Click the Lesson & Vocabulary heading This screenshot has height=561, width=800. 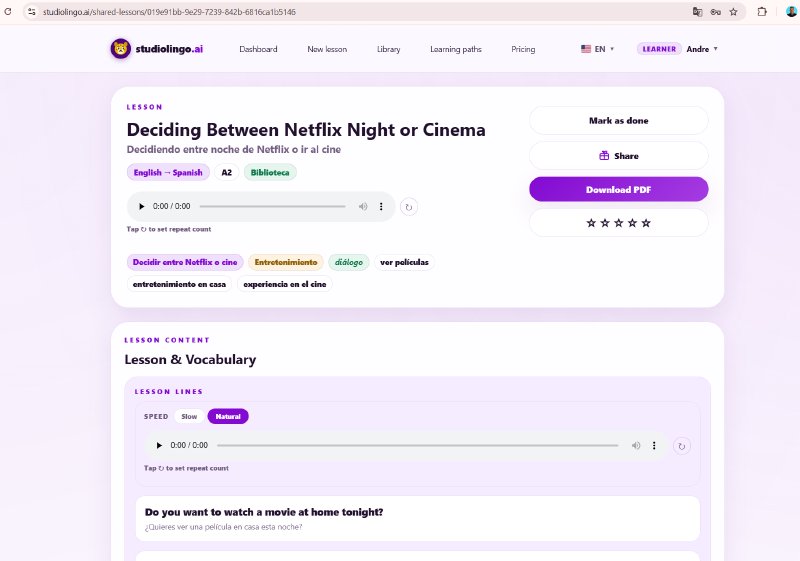click(x=190, y=360)
